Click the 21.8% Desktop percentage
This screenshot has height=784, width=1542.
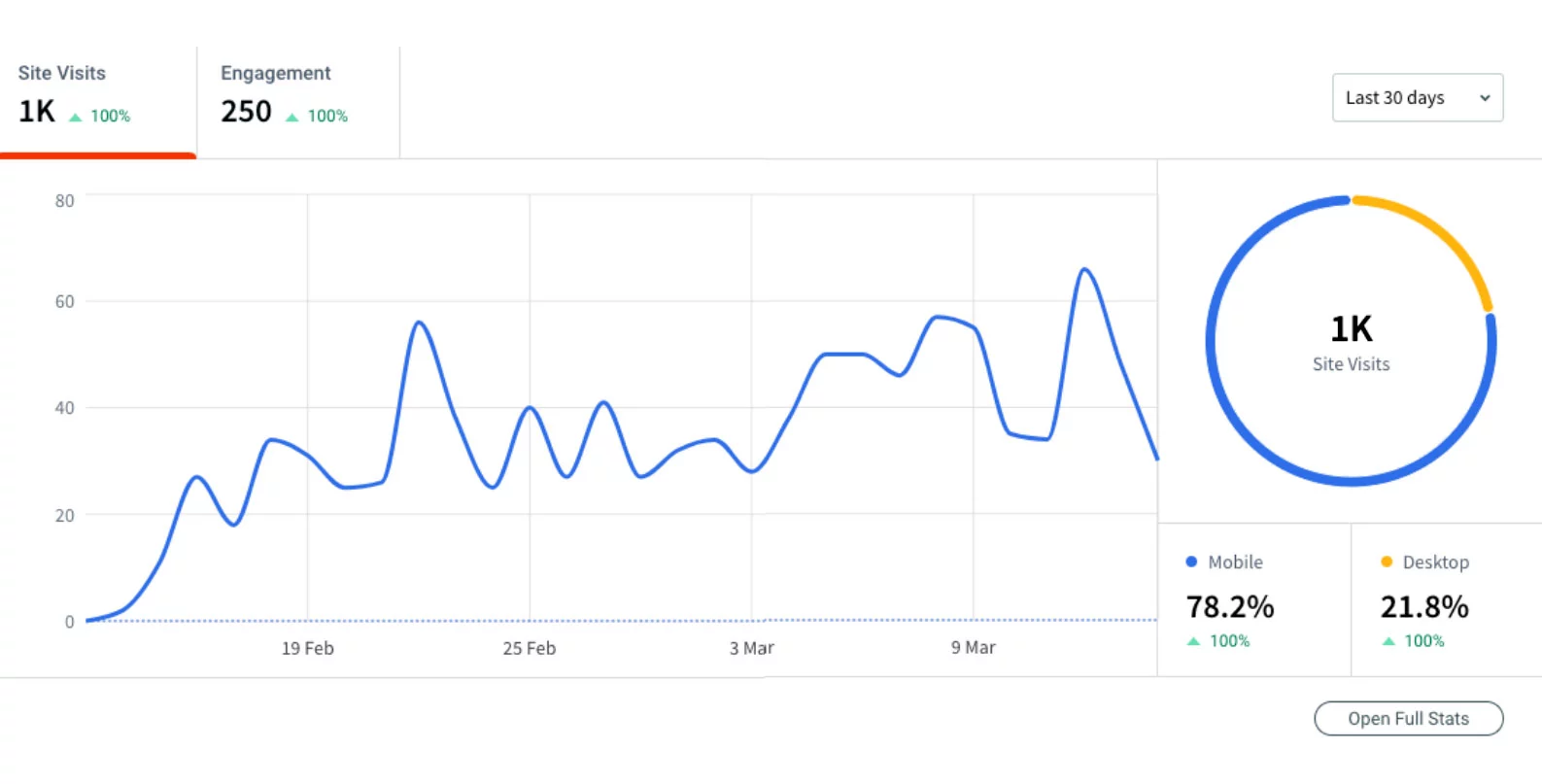click(1423, 606)
